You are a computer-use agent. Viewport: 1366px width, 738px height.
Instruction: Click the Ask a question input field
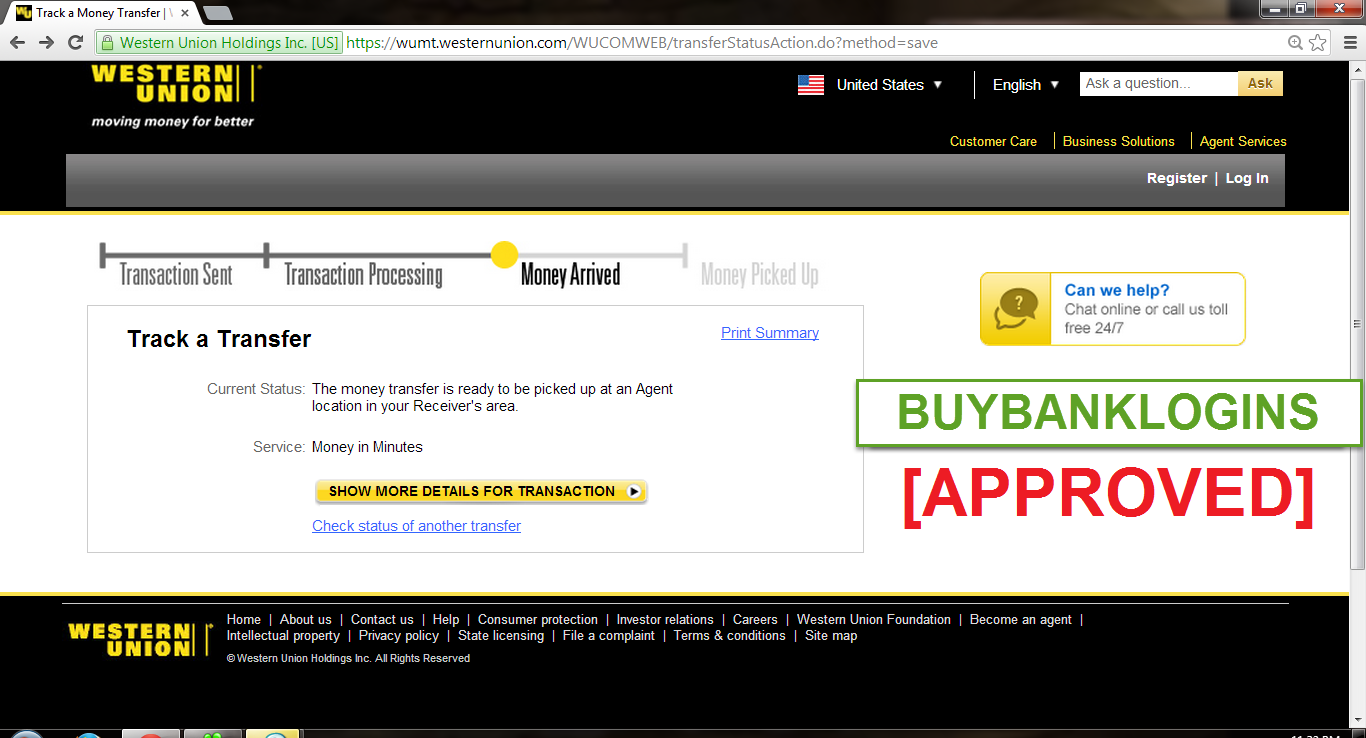(1159, 84)
